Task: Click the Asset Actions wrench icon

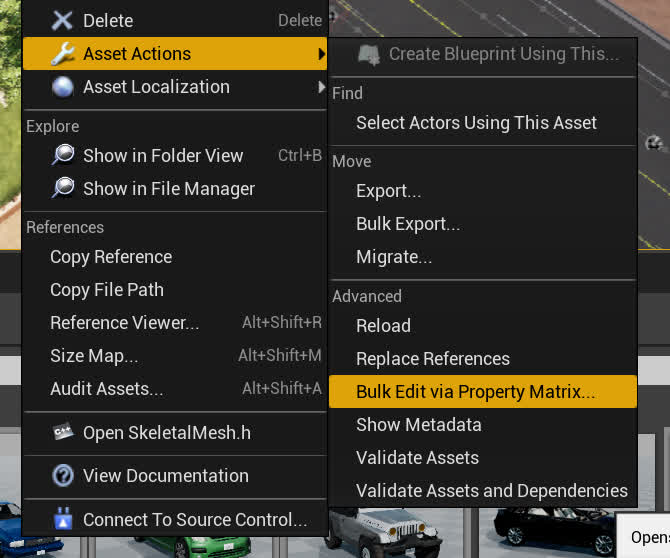Action: click(62, 54)
